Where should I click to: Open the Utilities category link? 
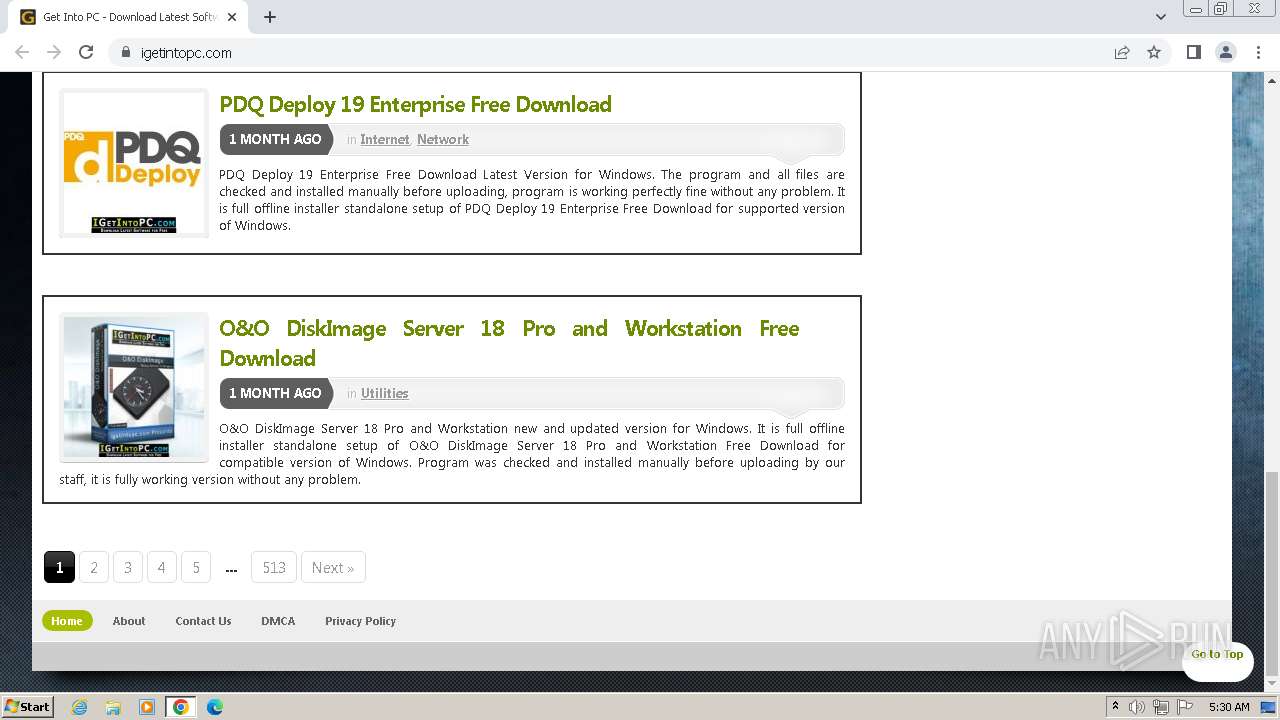(385, 394)
